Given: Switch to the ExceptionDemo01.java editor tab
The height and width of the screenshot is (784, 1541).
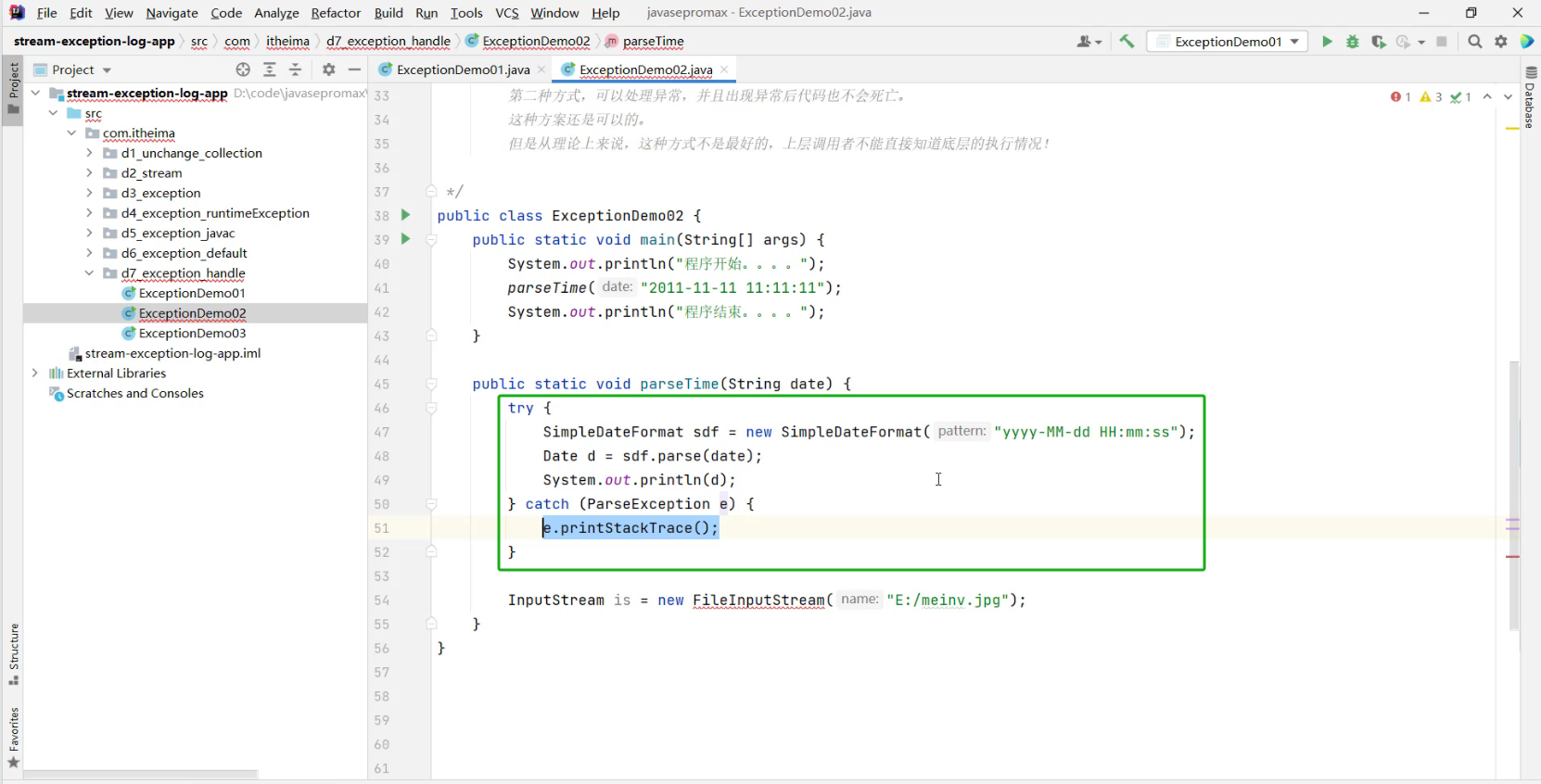Looking at the screenshot, I should pos(463,70).
